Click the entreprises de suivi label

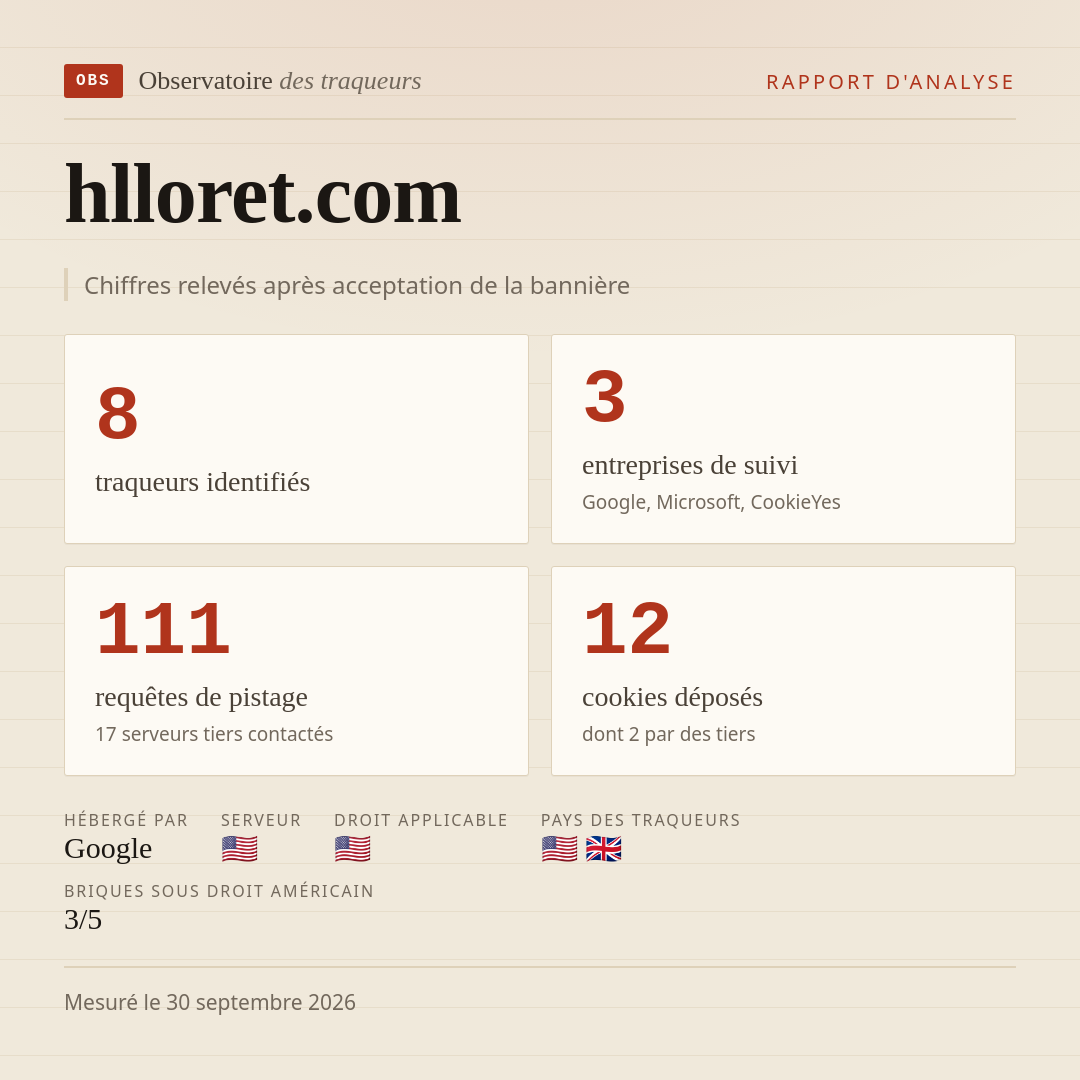click(x=689, y=466)
